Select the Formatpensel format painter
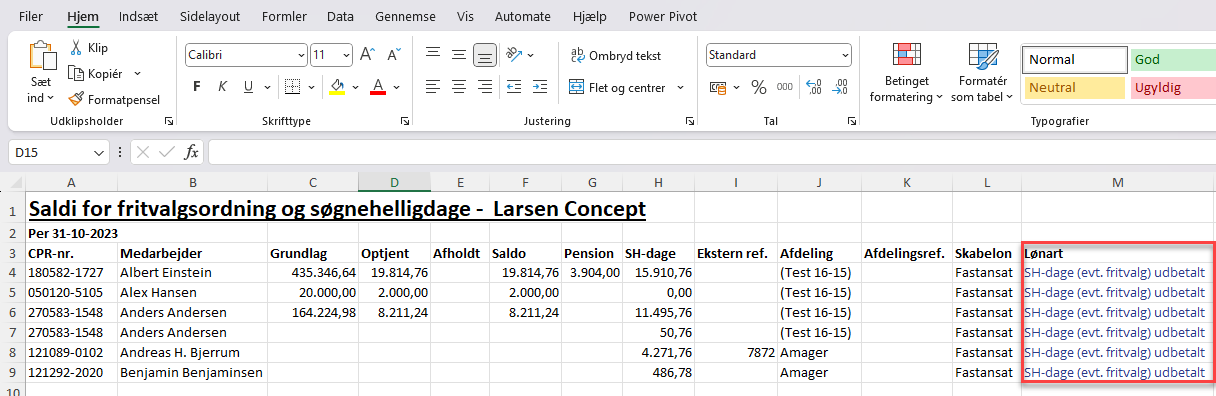The width and height of the screenshot is (1216, 396). [x=113, y=99]
